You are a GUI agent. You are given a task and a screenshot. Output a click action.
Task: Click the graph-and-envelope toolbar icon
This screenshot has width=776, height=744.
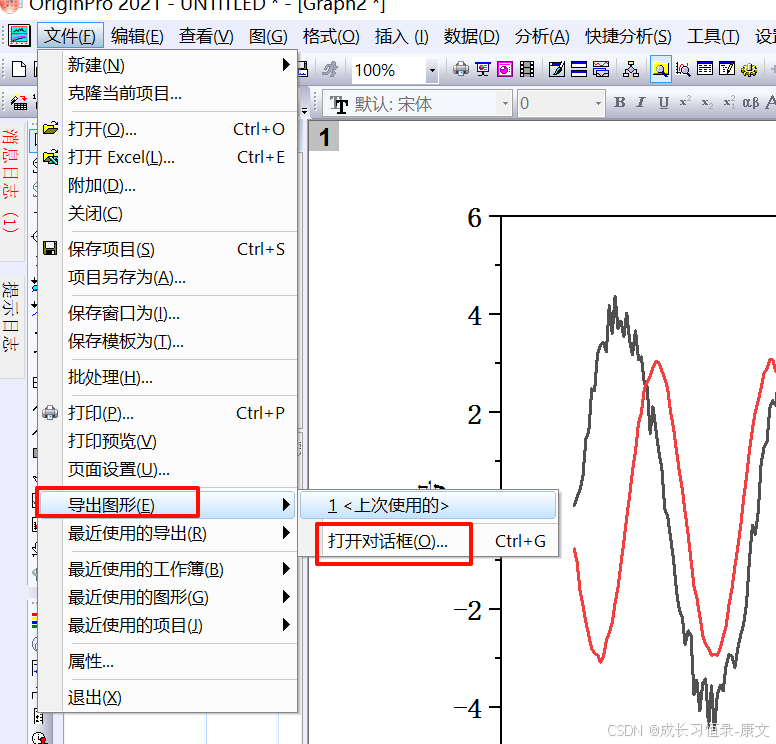click(x=601, y=69)
